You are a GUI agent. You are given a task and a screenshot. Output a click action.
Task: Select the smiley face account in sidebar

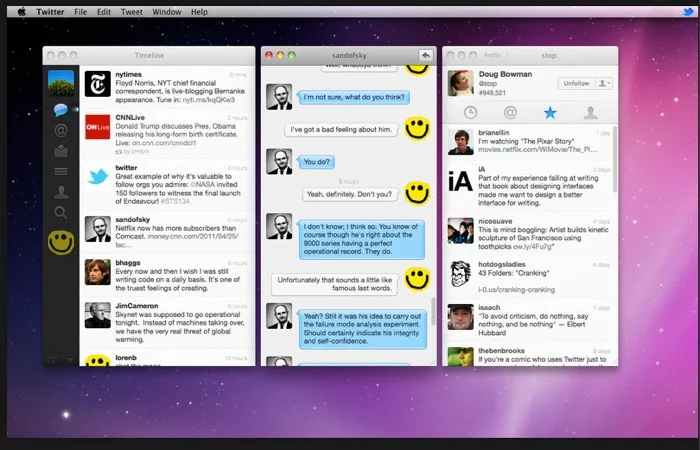click(x=61, y=242)
